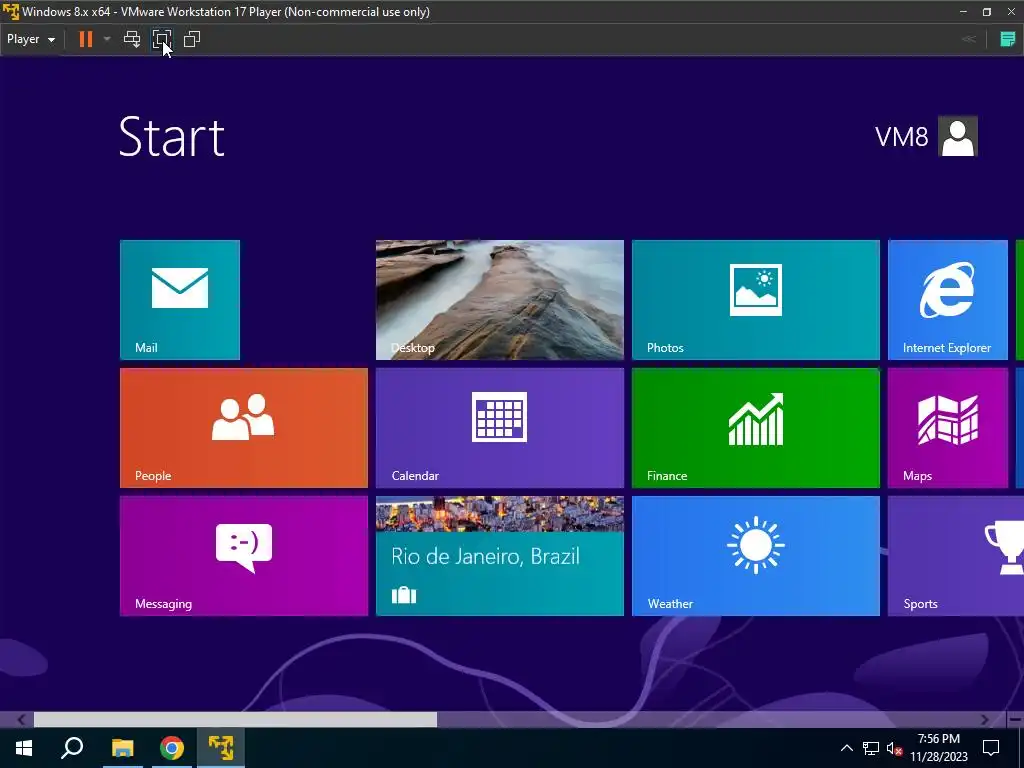Open the Windows Start button on taskbar

click(24, 748)
